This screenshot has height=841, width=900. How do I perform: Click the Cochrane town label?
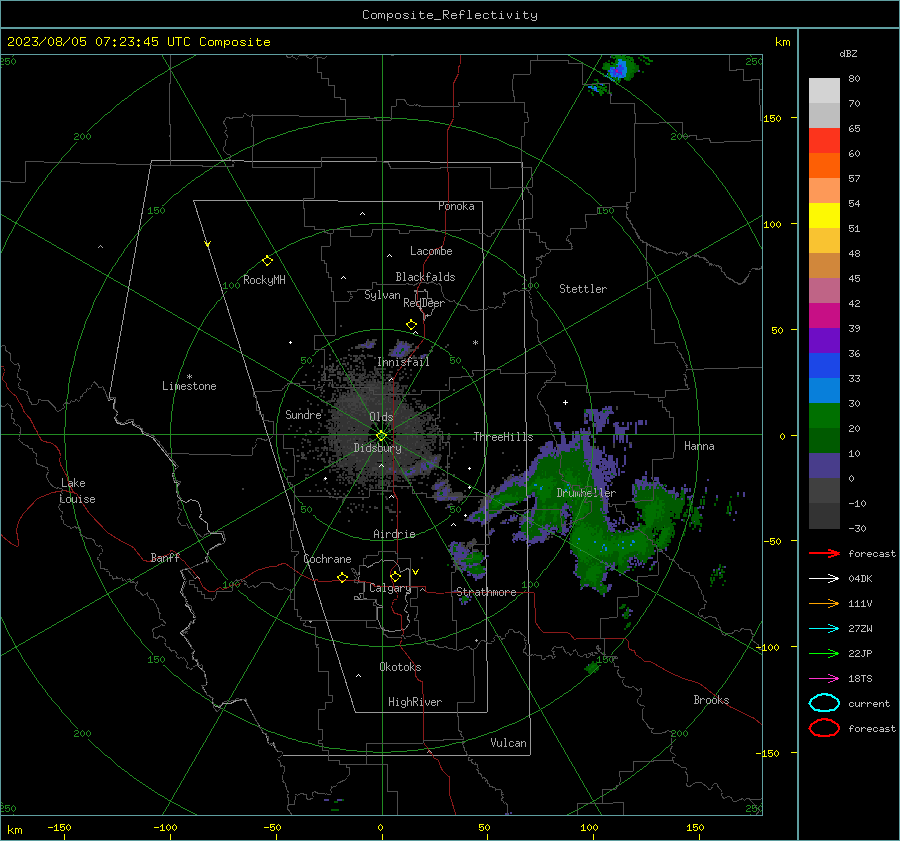(327, 559)
